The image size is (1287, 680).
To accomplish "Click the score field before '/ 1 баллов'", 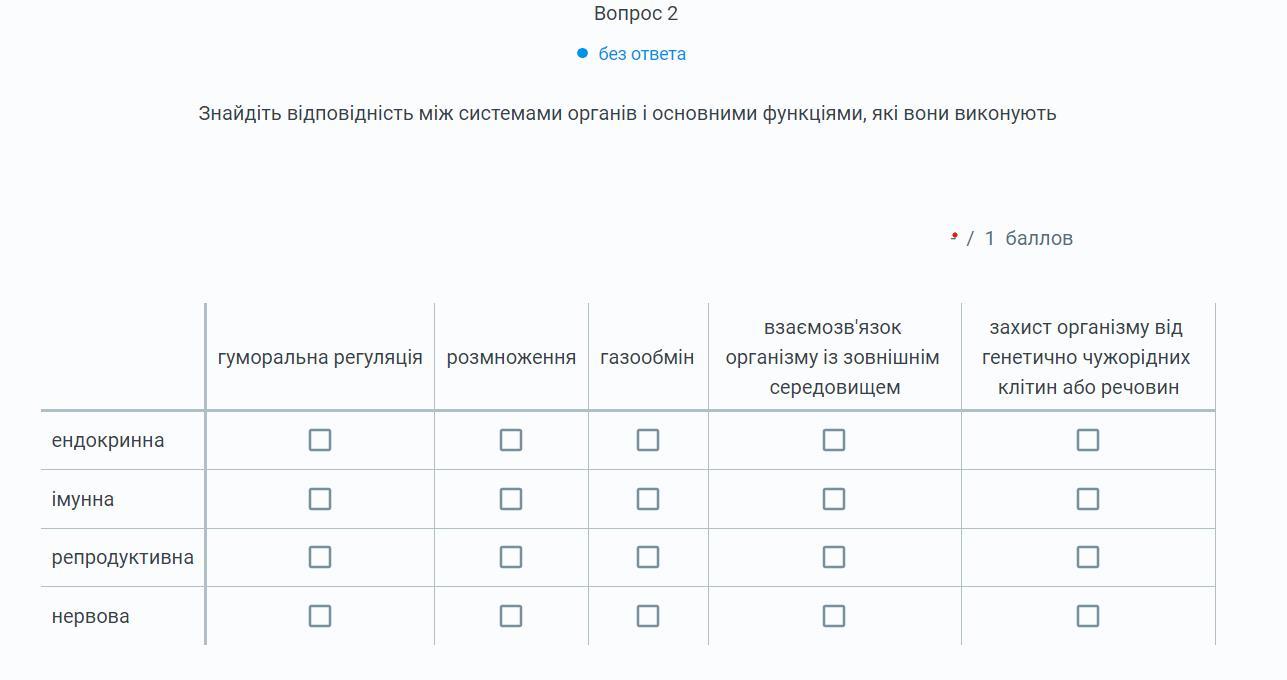I will pyautogui.click(x=954, y=237).
